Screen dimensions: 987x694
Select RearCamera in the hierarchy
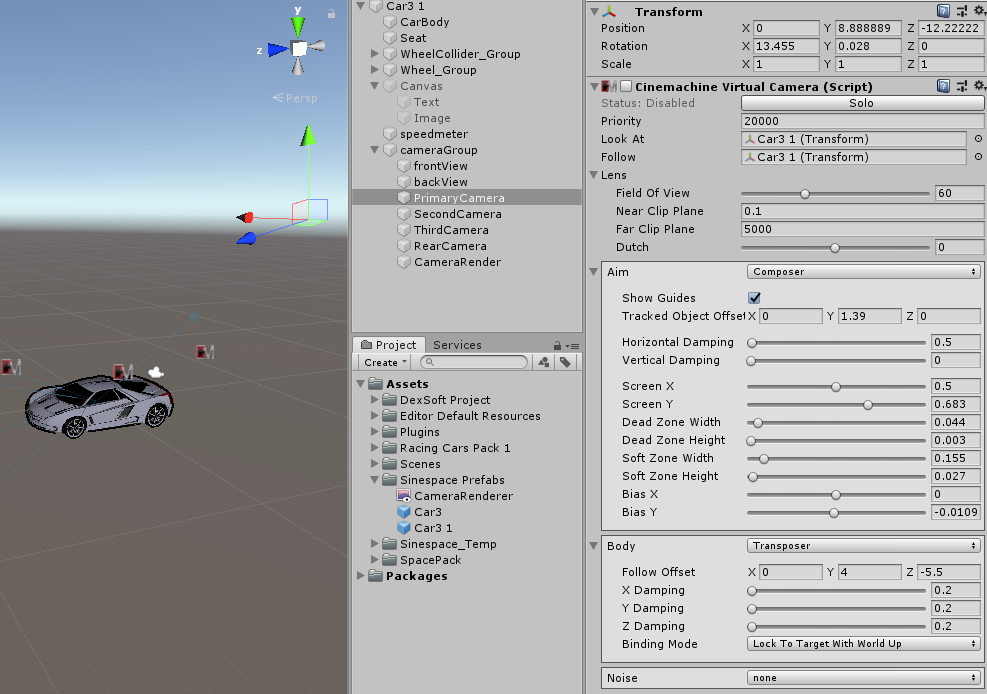point(450,246)
